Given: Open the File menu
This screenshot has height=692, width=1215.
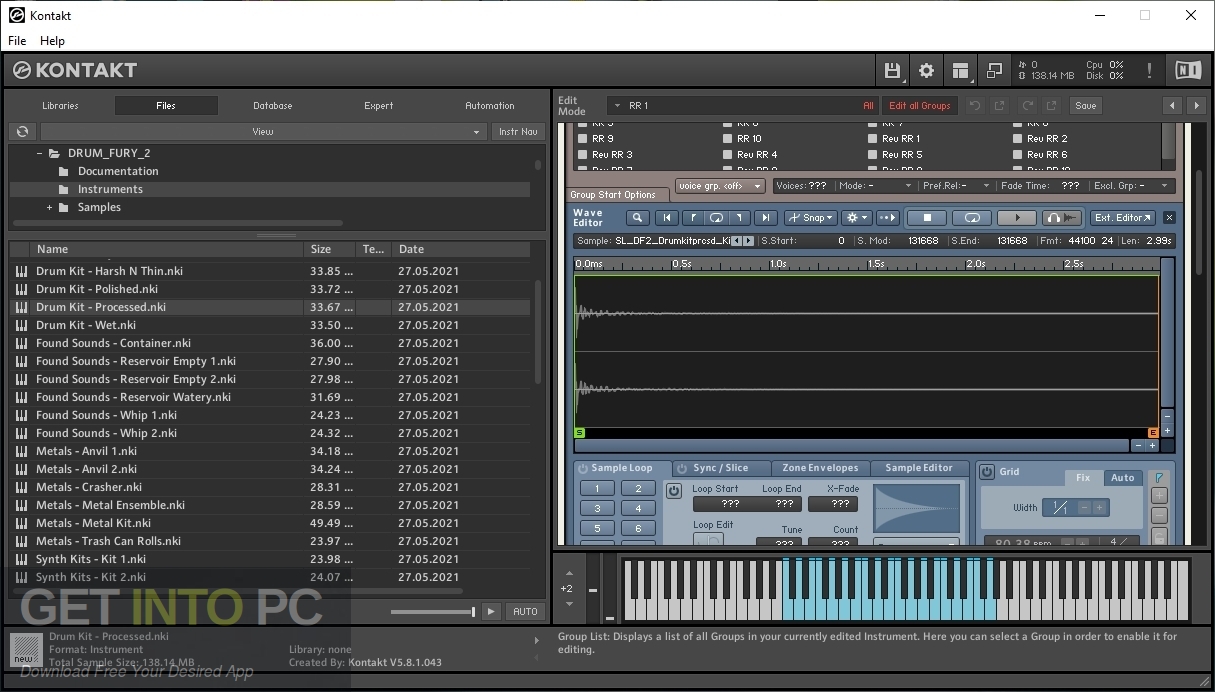Looking at the screenshot, I should tap(17, 41).
